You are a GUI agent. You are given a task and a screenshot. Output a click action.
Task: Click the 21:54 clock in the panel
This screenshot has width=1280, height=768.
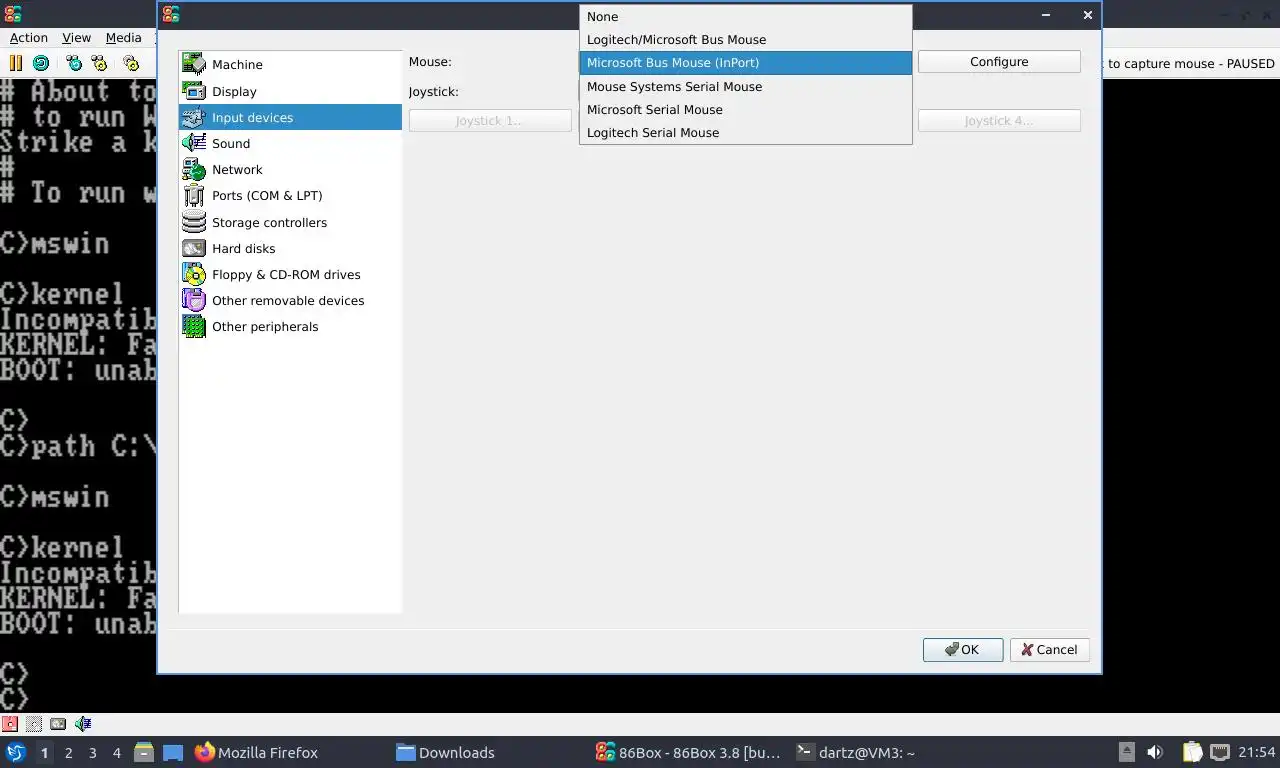1257,753
